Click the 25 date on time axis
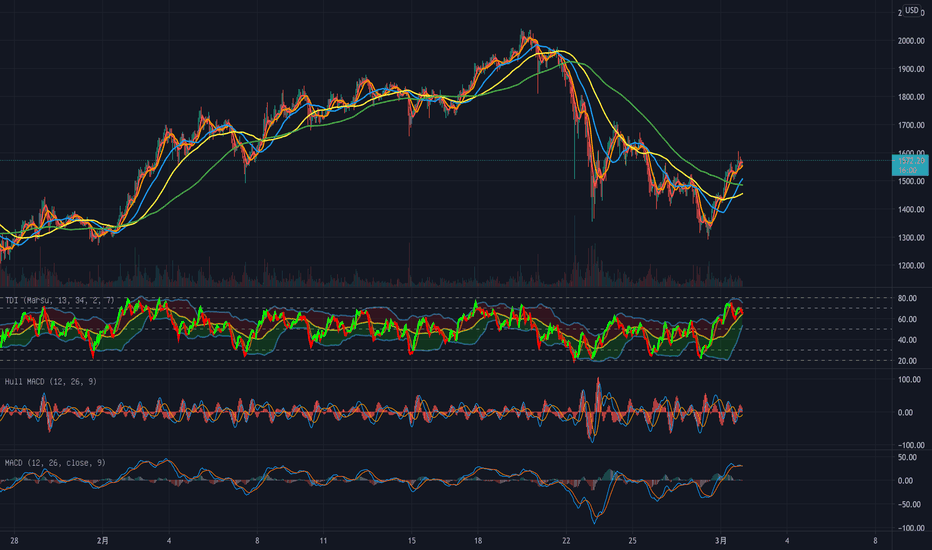This screenshot has height=550, width=932. pyautogui.click(x=632, y=541)
